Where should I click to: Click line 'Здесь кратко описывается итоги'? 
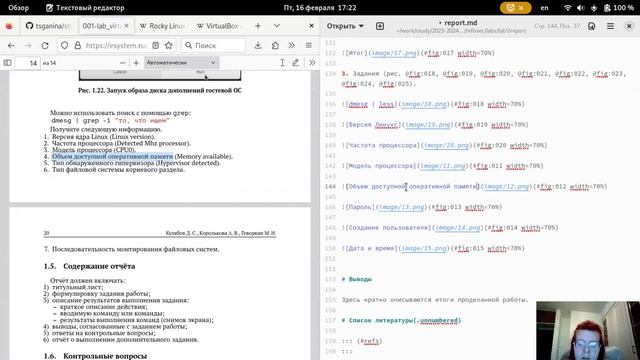(x=435, y=300)
